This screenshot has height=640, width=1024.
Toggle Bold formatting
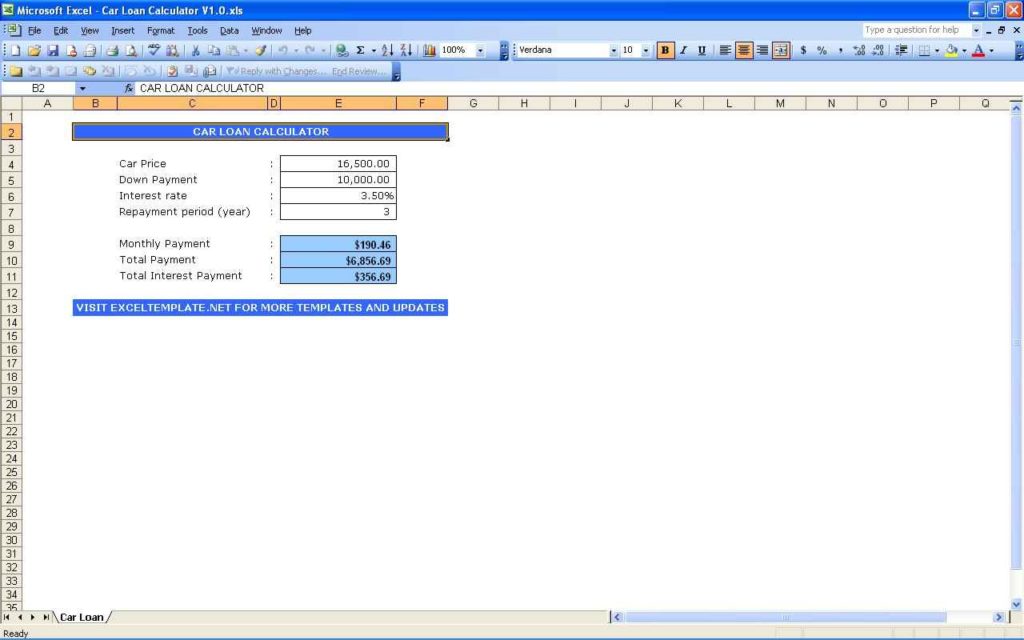pyautogui.click(x=665, y=50)
